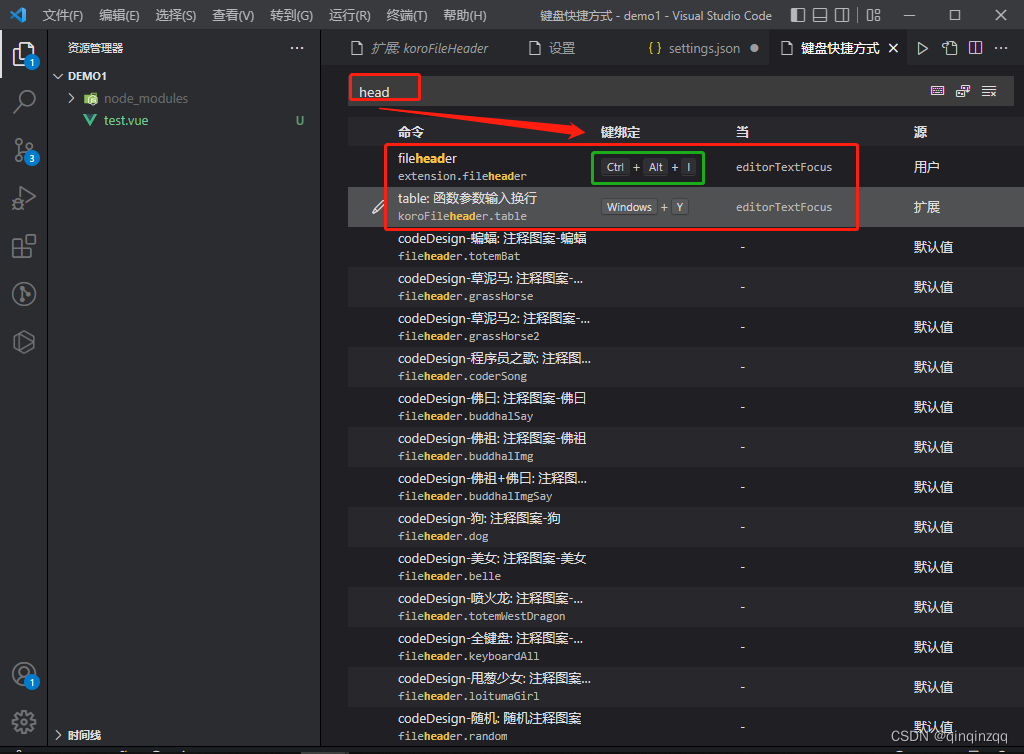1024x754 pixels.
Task: Open the hexagon extension icon in activity bar
Action: (x=24, y=342)
